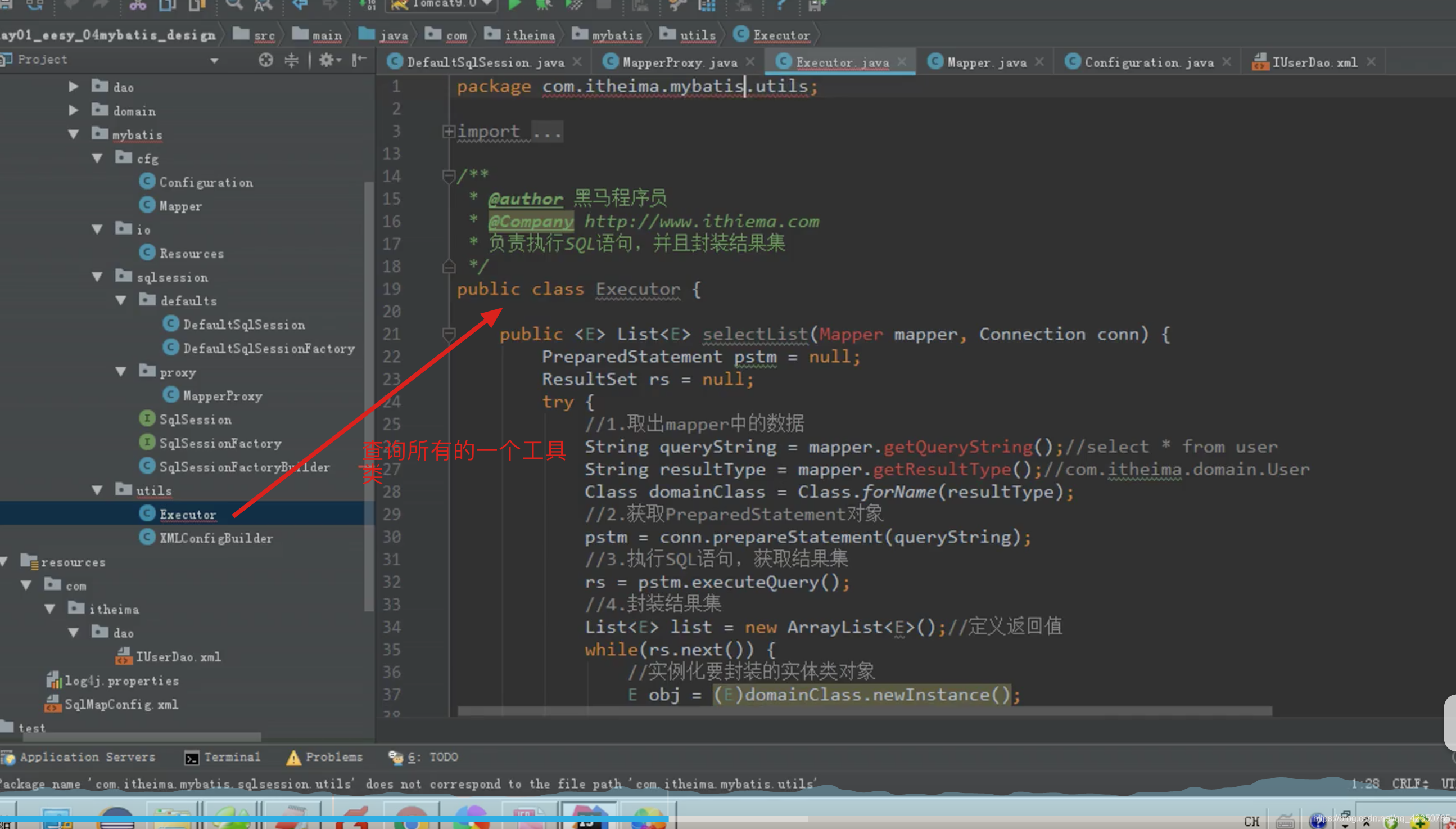
Task: Collapse the io package node
Action: [97, 229]
